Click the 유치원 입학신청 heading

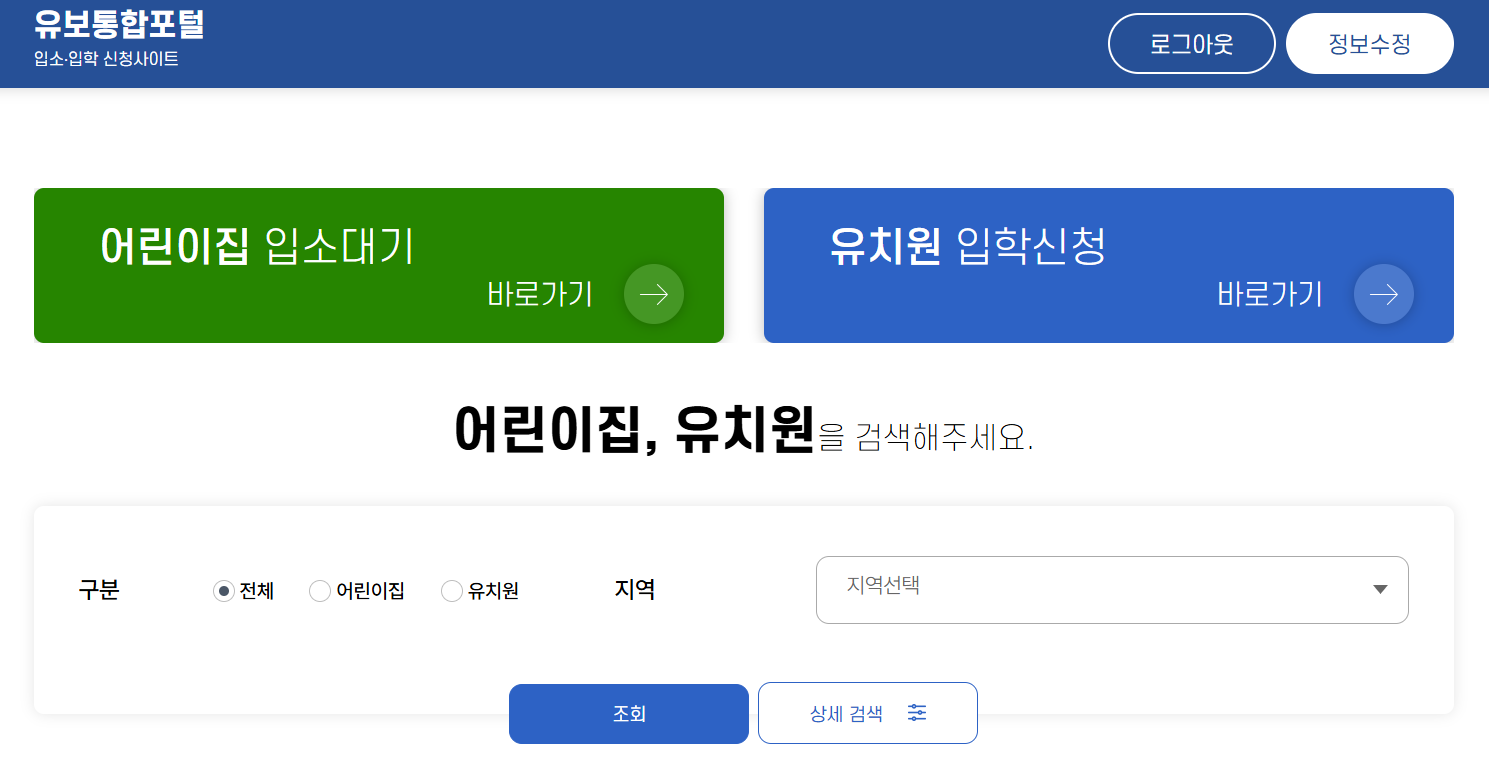(x=968, y=246)
